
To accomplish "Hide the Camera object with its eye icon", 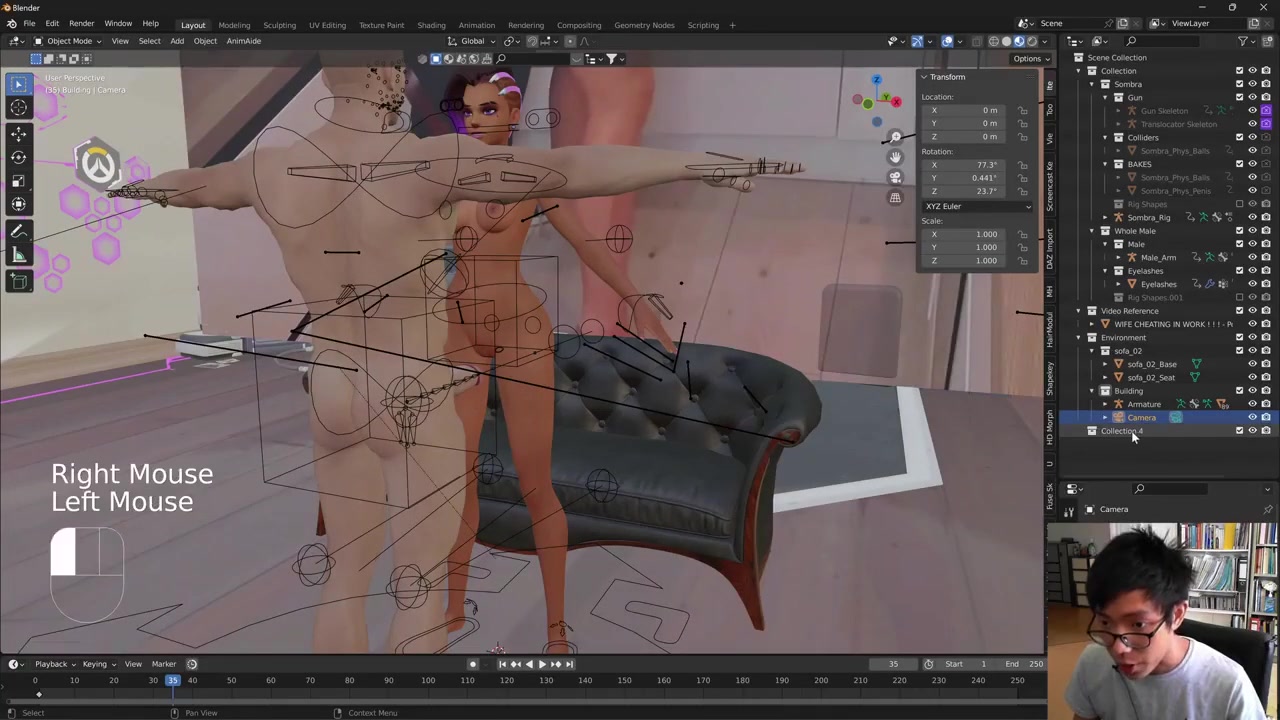I will [x=1252, y=417].
